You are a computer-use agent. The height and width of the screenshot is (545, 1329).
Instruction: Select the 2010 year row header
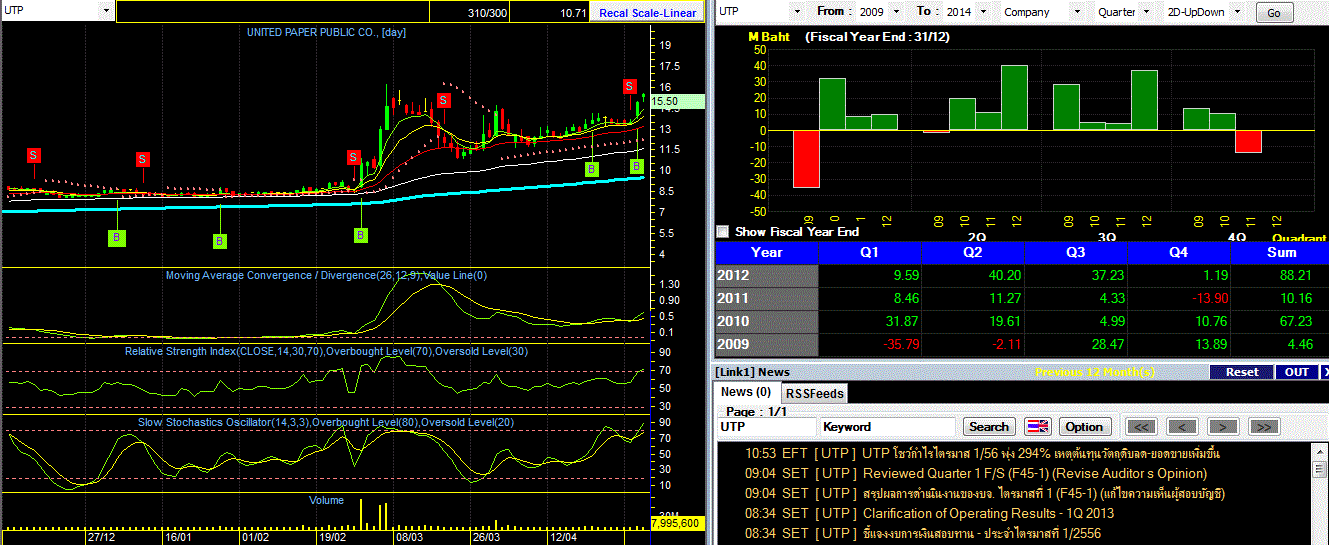(767, 321)
